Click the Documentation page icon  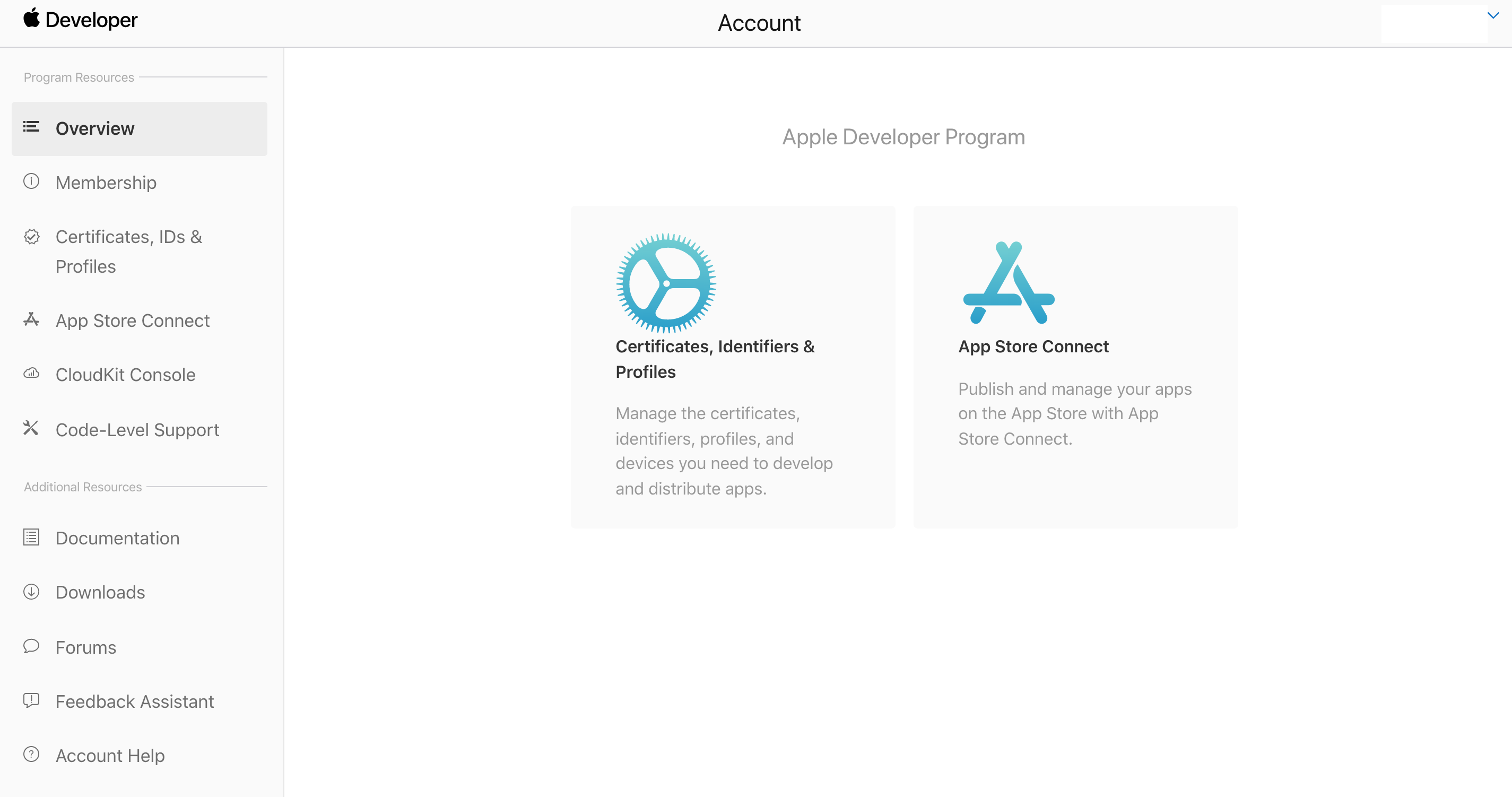[31, 537]
